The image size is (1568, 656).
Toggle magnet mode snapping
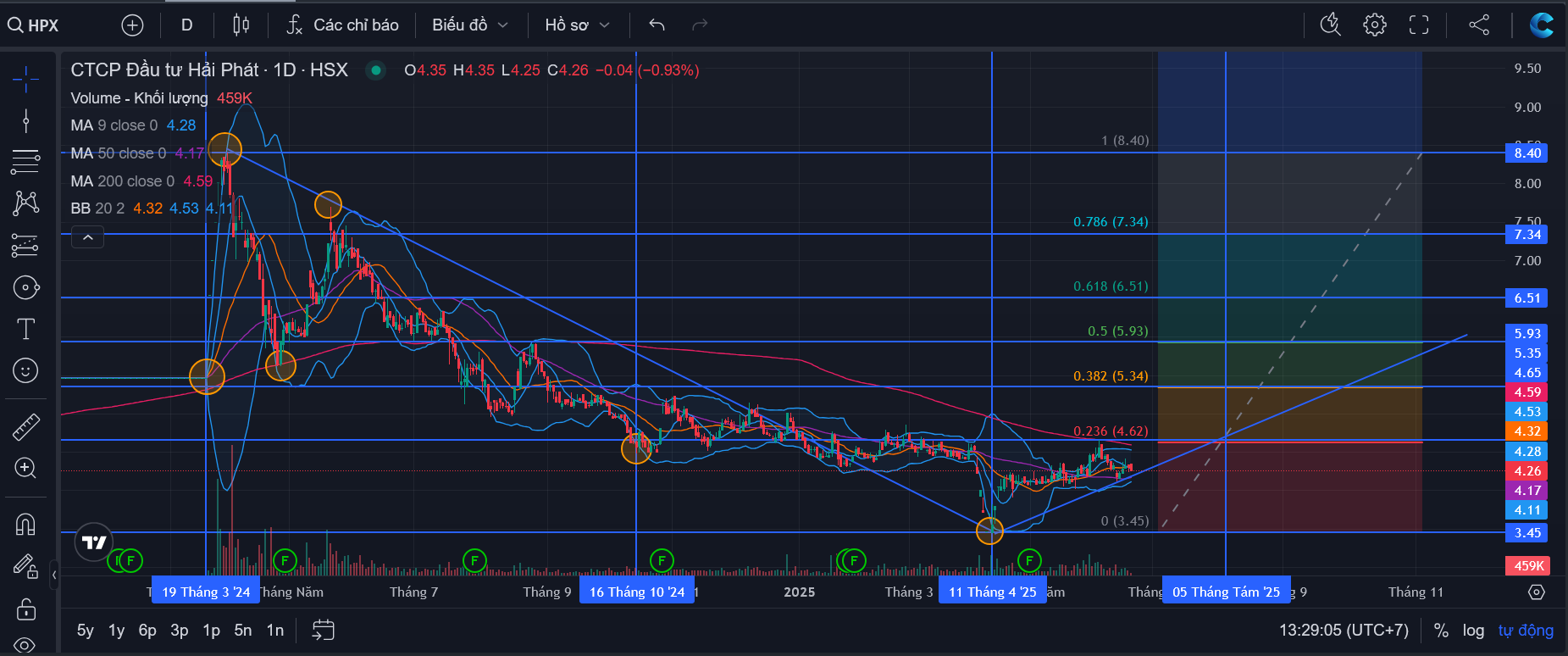tap(25, 525)
